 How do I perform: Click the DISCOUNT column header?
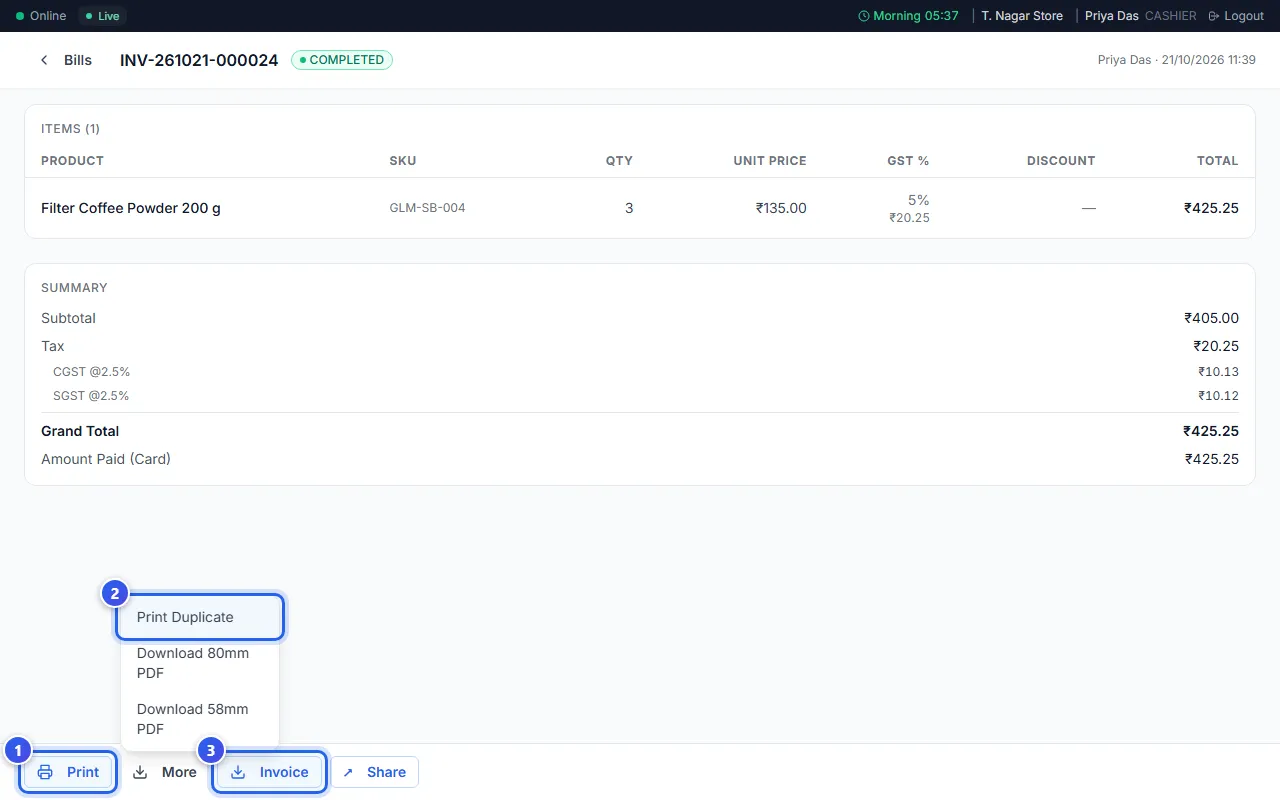(x=1061, y=160)
